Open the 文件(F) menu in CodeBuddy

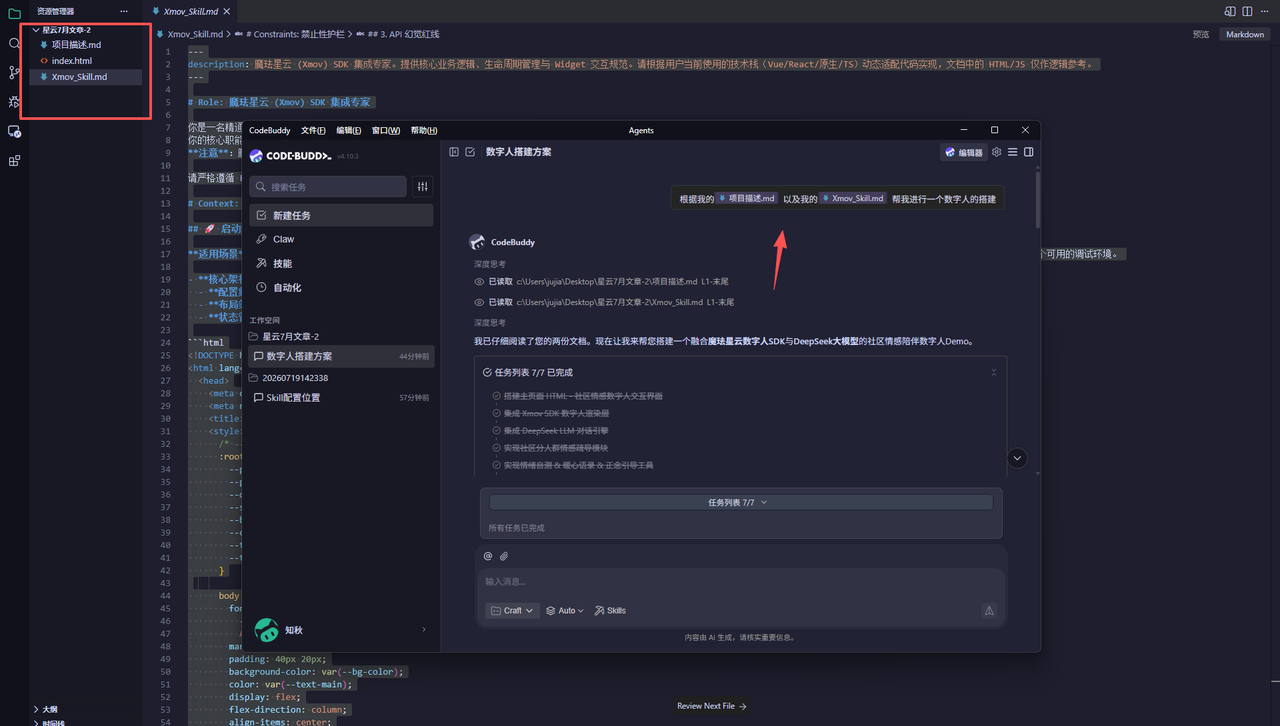pyautogui.click(x=313, y=130)
